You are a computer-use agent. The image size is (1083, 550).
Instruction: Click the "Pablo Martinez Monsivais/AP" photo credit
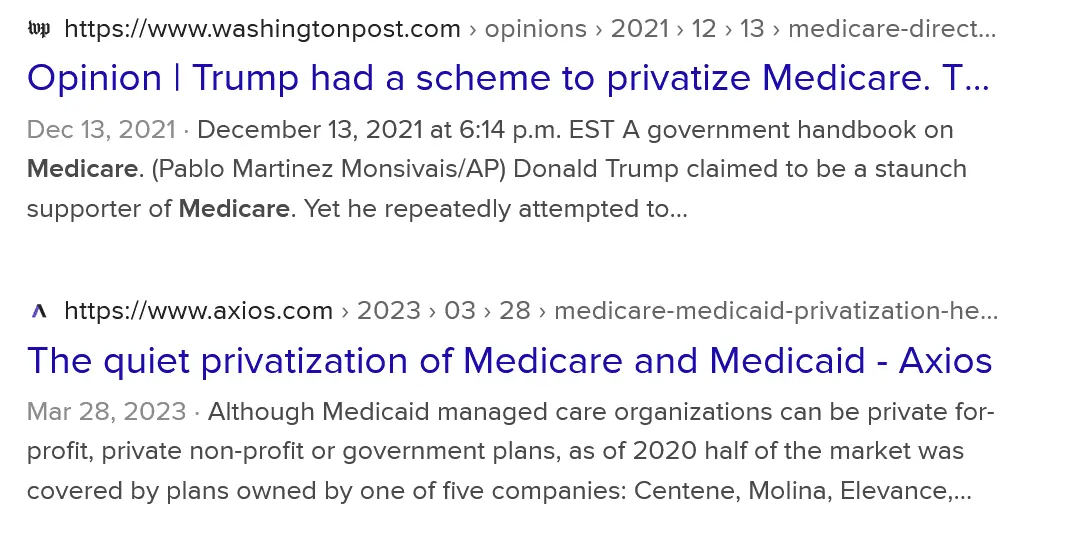click(x=332, y=169)
